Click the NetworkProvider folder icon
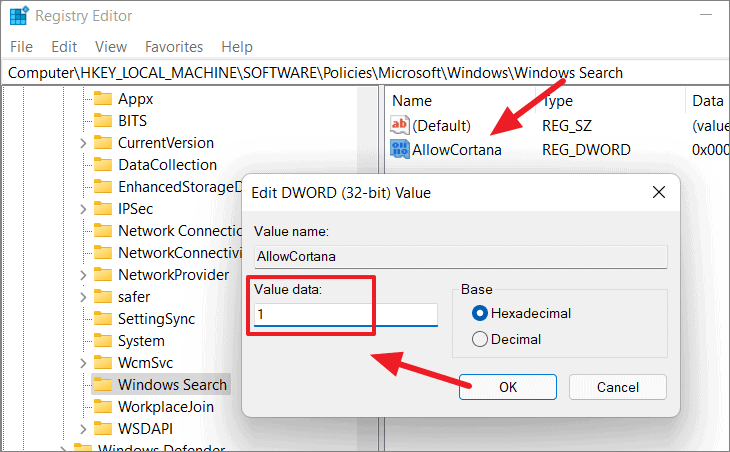 click(x=103, y=275)
